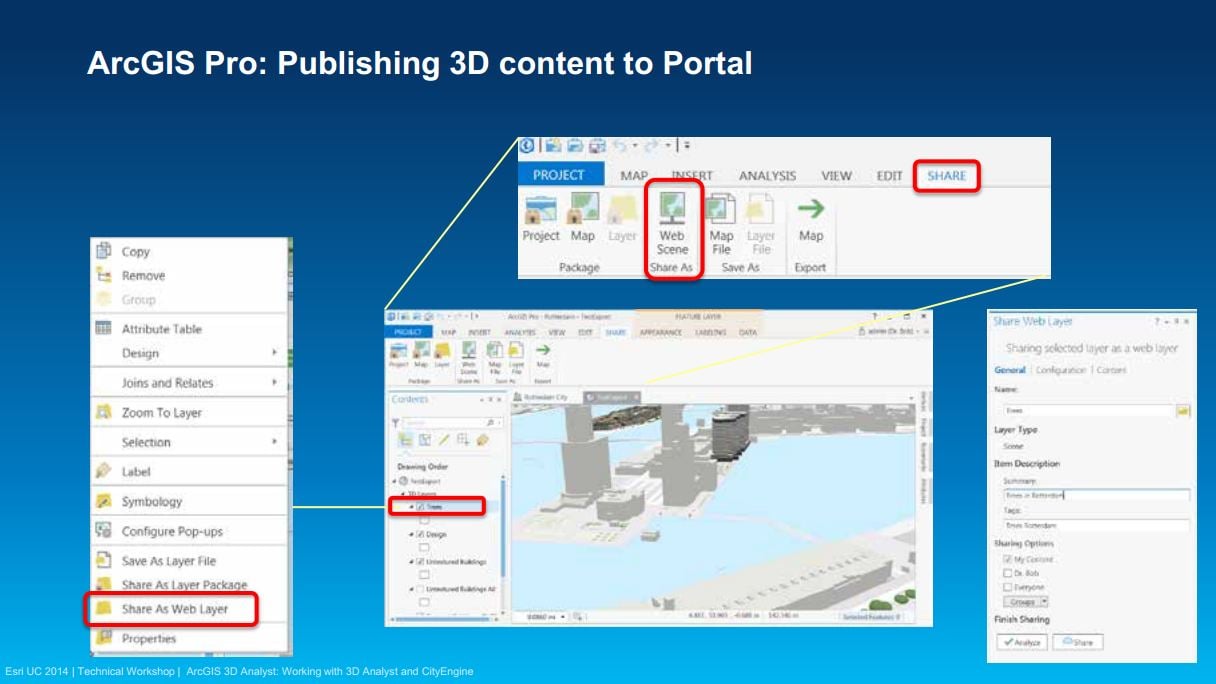Open the Design submenu in context menu
The width and height of the screenshot is (1216, 684).
tap(189, 353)
